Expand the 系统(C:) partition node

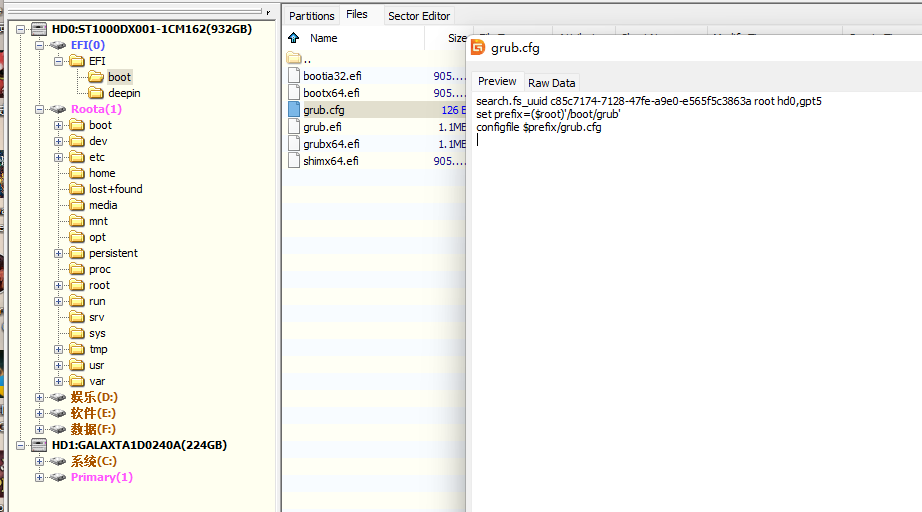40,461
